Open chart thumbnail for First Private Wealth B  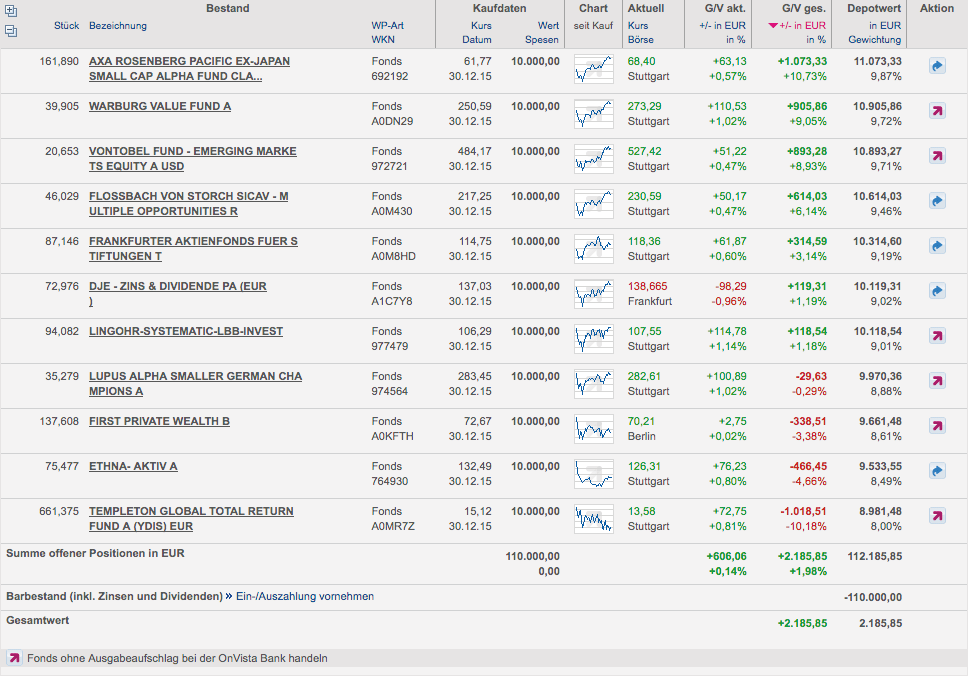594,429
